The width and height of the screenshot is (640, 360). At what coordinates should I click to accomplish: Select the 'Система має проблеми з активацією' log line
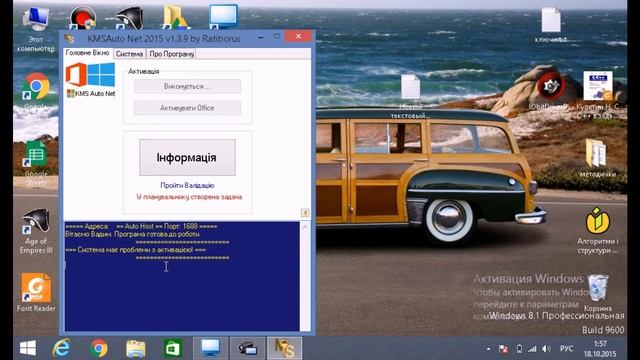coord(136,250)
